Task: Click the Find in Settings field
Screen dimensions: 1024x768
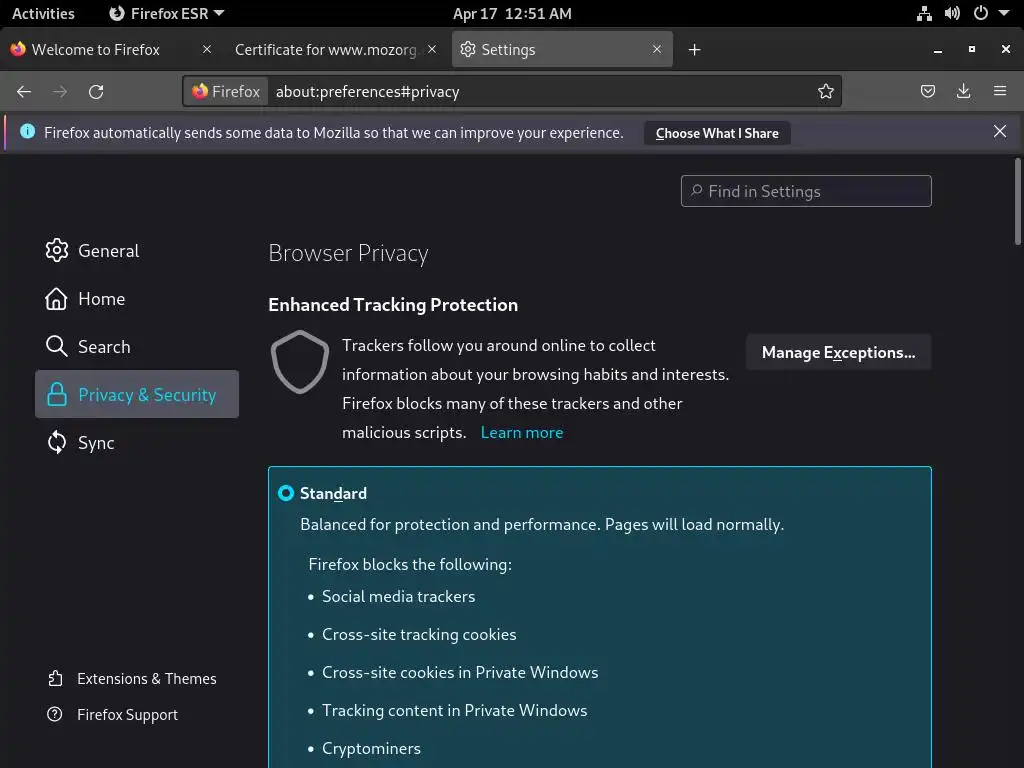Action: point(806,191)
